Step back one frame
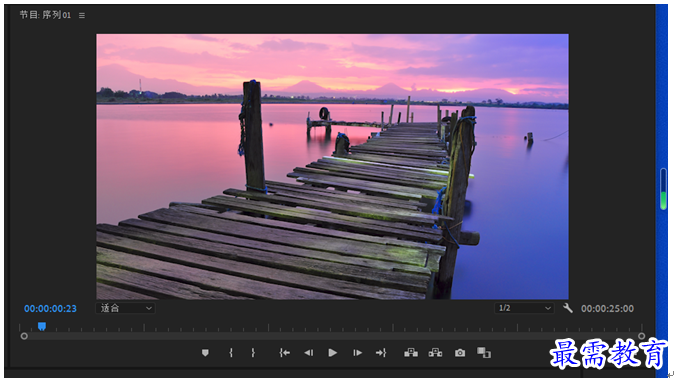This screenshot has width=674, height=385. pyautogui.click(x=309, y=353)
